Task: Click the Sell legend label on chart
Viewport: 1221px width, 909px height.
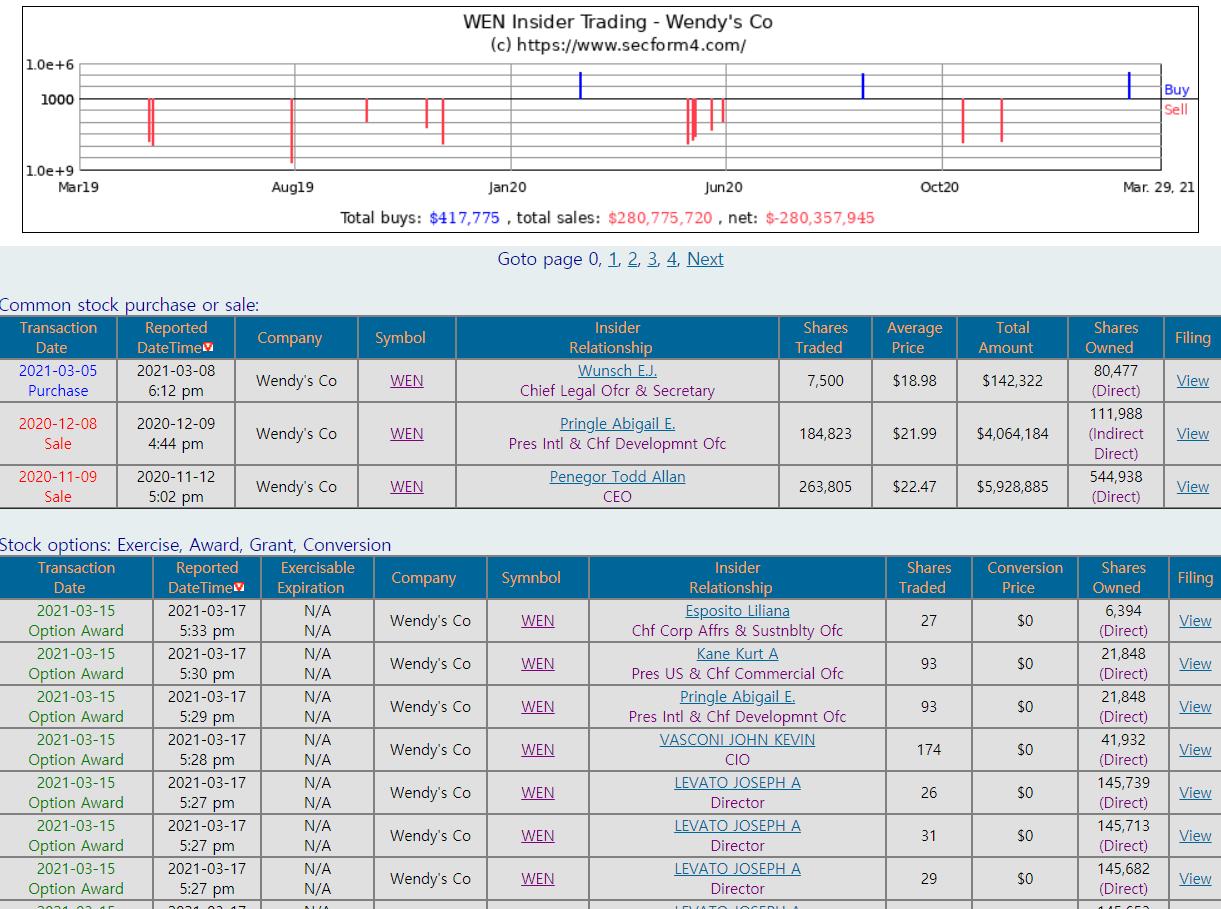Action: (x=1176, y=109)
